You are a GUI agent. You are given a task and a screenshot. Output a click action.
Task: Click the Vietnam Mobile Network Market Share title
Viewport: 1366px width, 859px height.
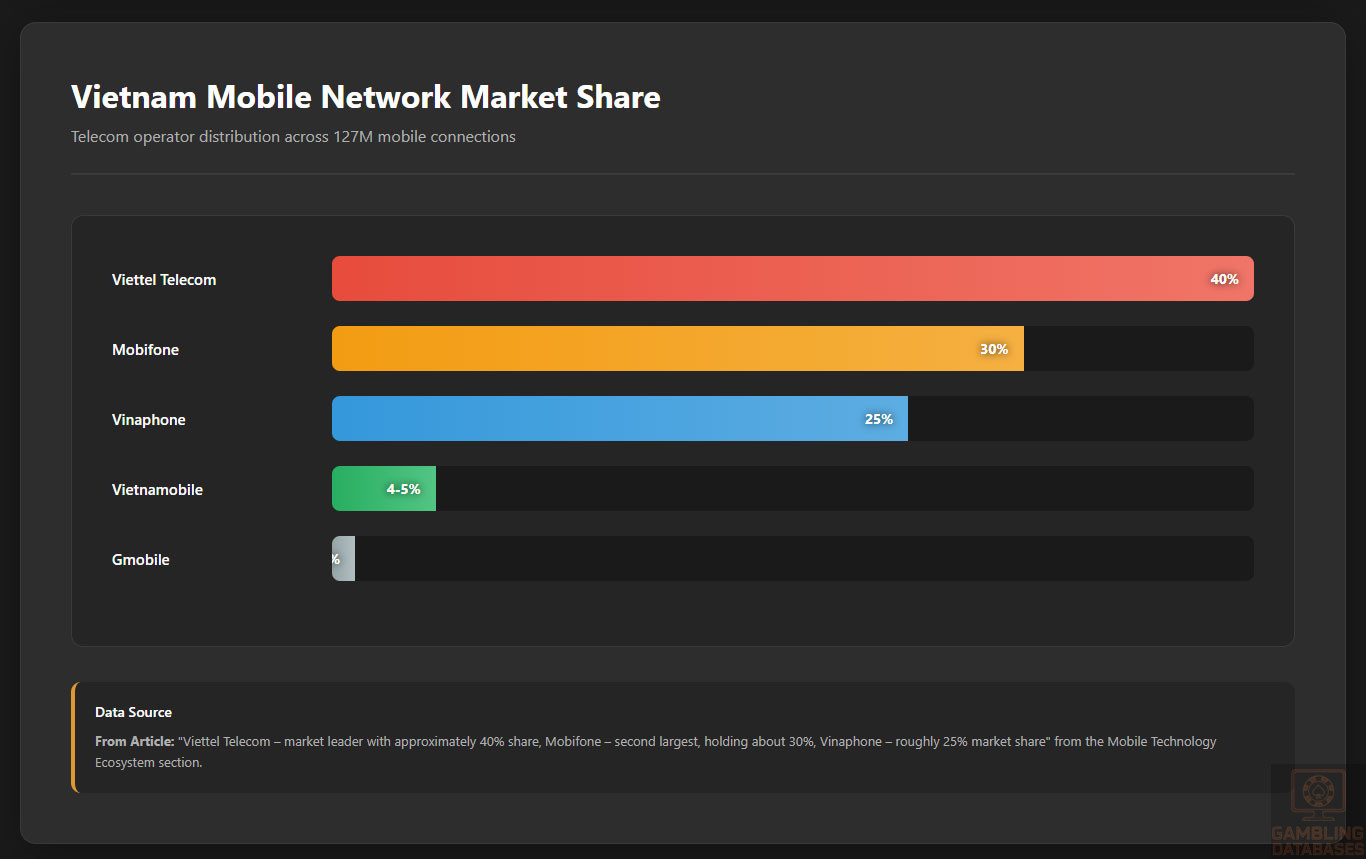coord(365,98)
